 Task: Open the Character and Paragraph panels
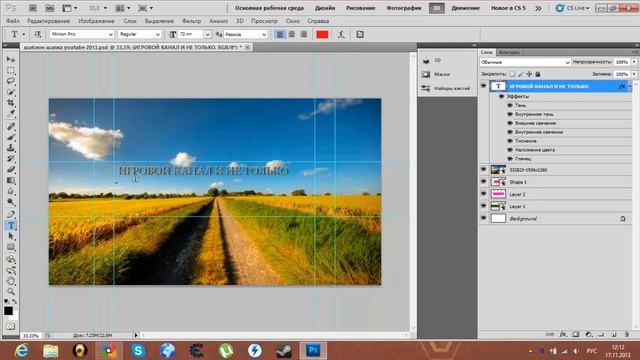click(360, 35)
